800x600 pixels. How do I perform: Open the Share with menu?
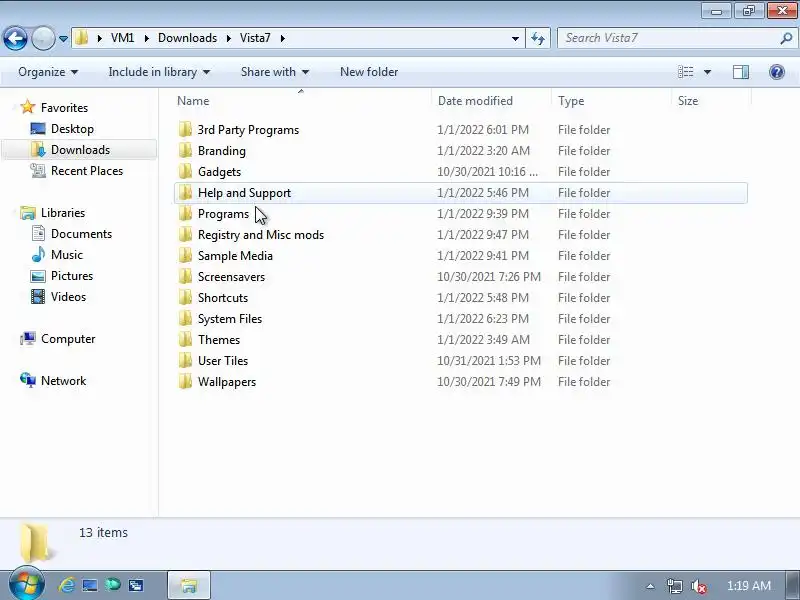(275, 72)
